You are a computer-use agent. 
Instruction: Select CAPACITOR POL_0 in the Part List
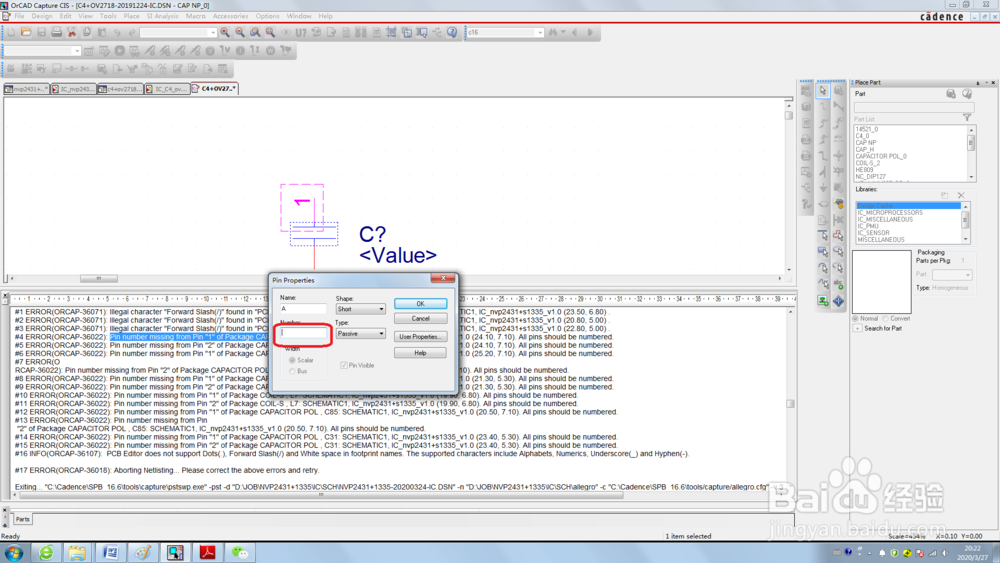(x=881, y=156)
